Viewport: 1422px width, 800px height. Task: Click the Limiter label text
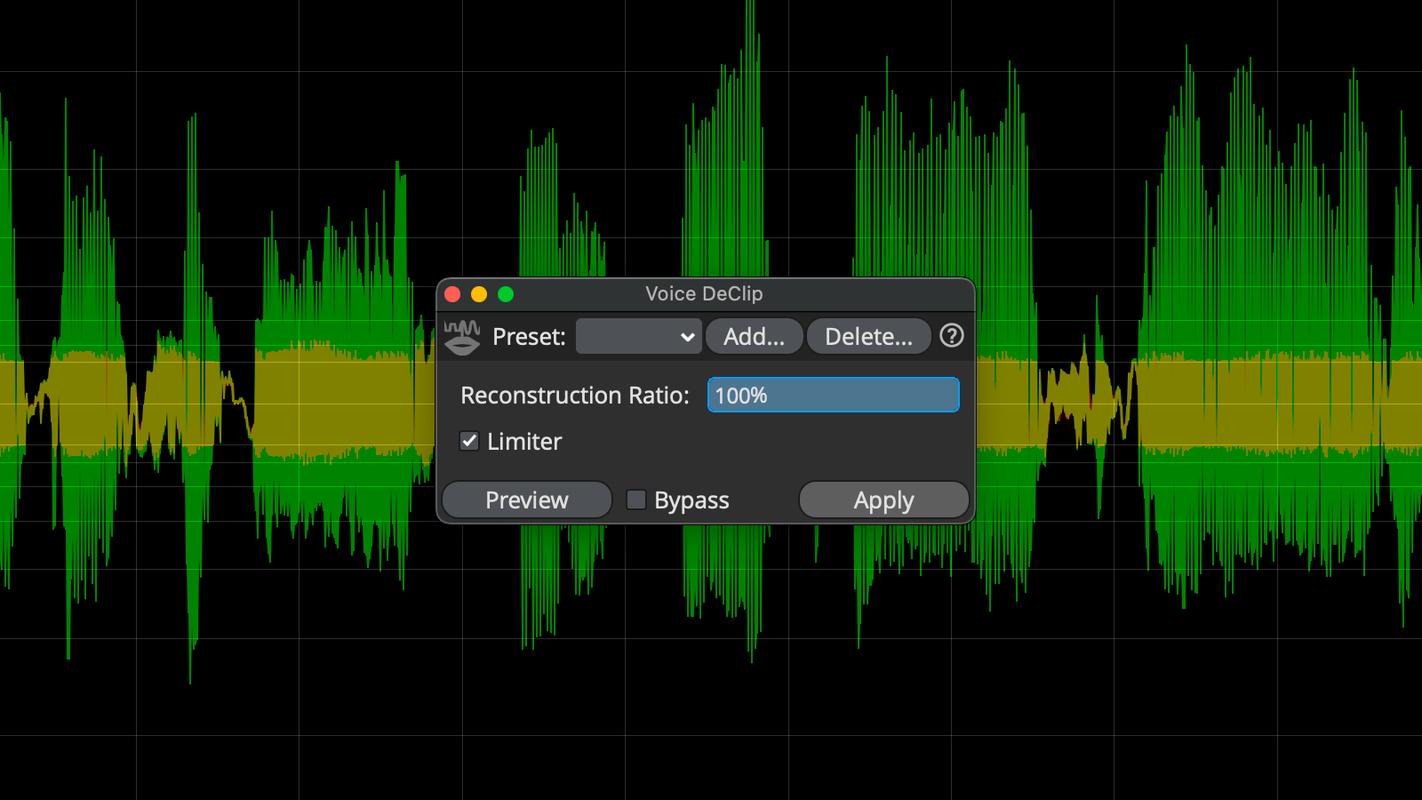pyautogui.click(x=524, y=441)
